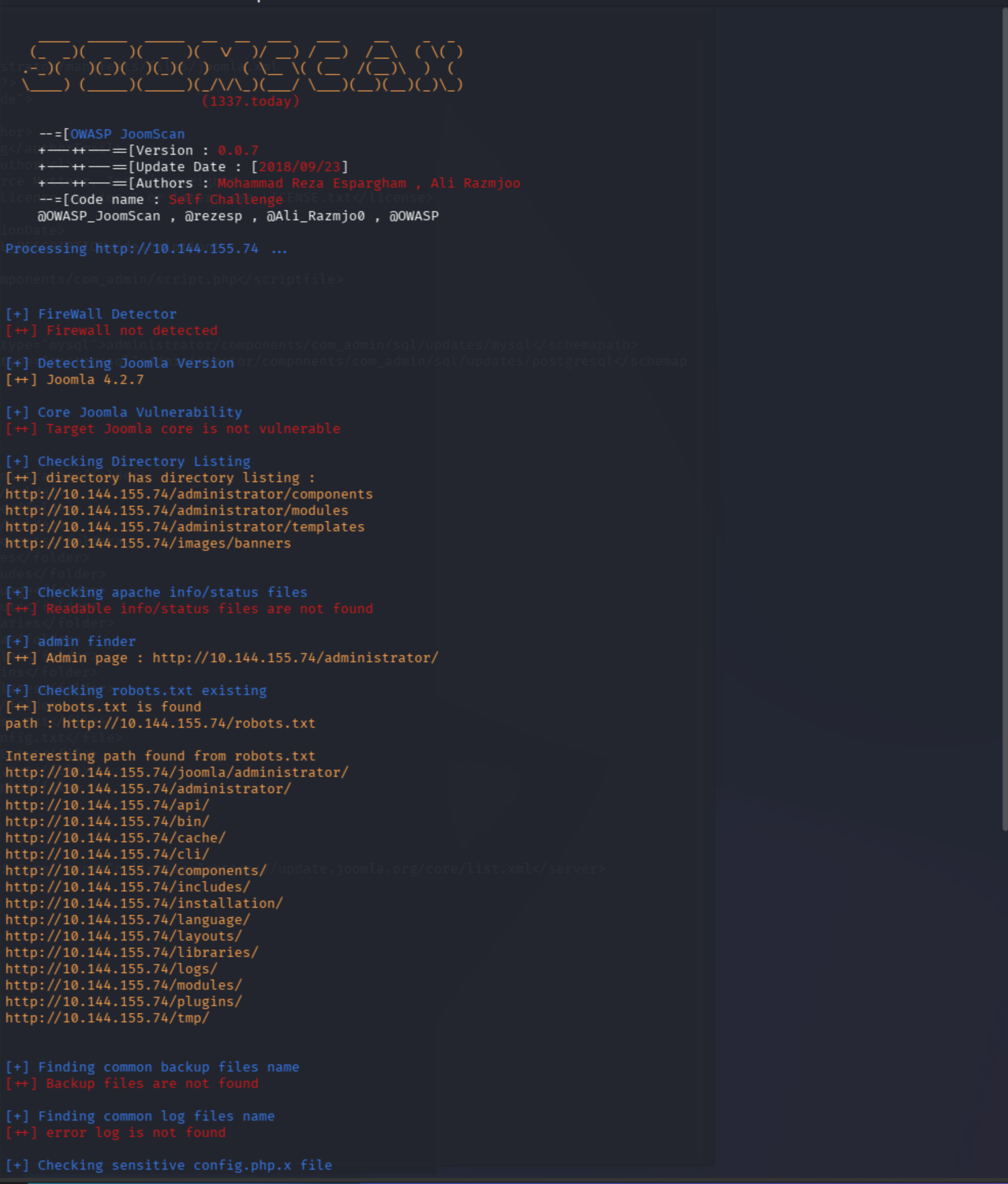
Task: Click the Authors line
Action: [279, 183]
